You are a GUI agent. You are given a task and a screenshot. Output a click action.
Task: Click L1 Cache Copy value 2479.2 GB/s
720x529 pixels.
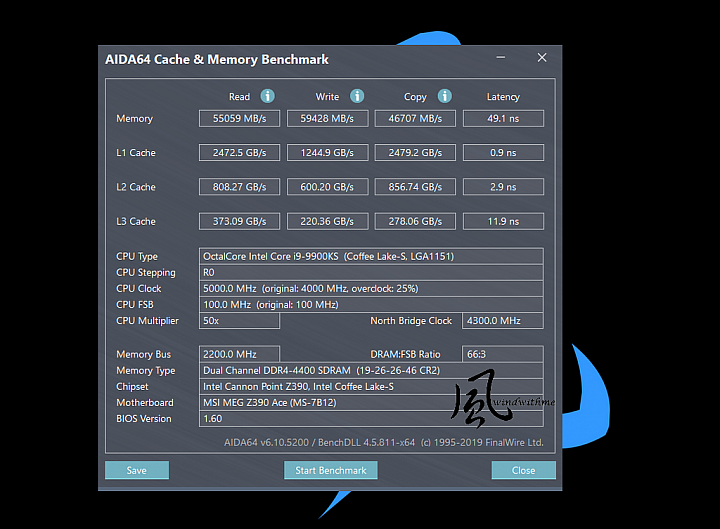point(415,152)
